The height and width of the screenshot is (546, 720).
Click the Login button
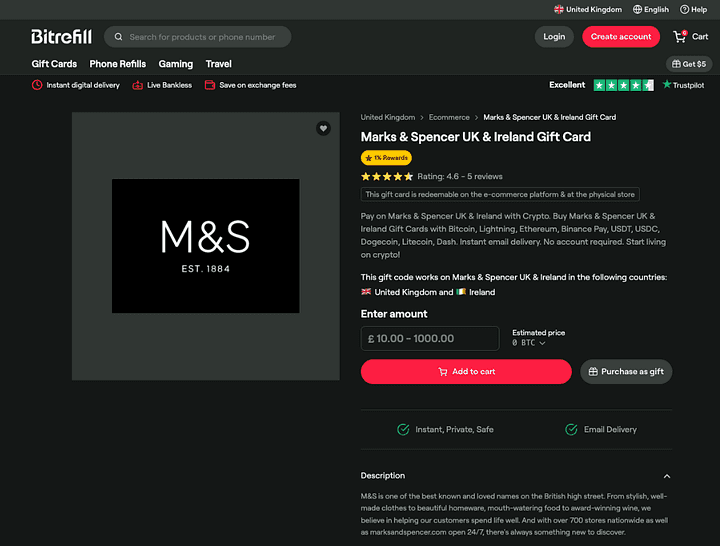click(x=554, y=37)
